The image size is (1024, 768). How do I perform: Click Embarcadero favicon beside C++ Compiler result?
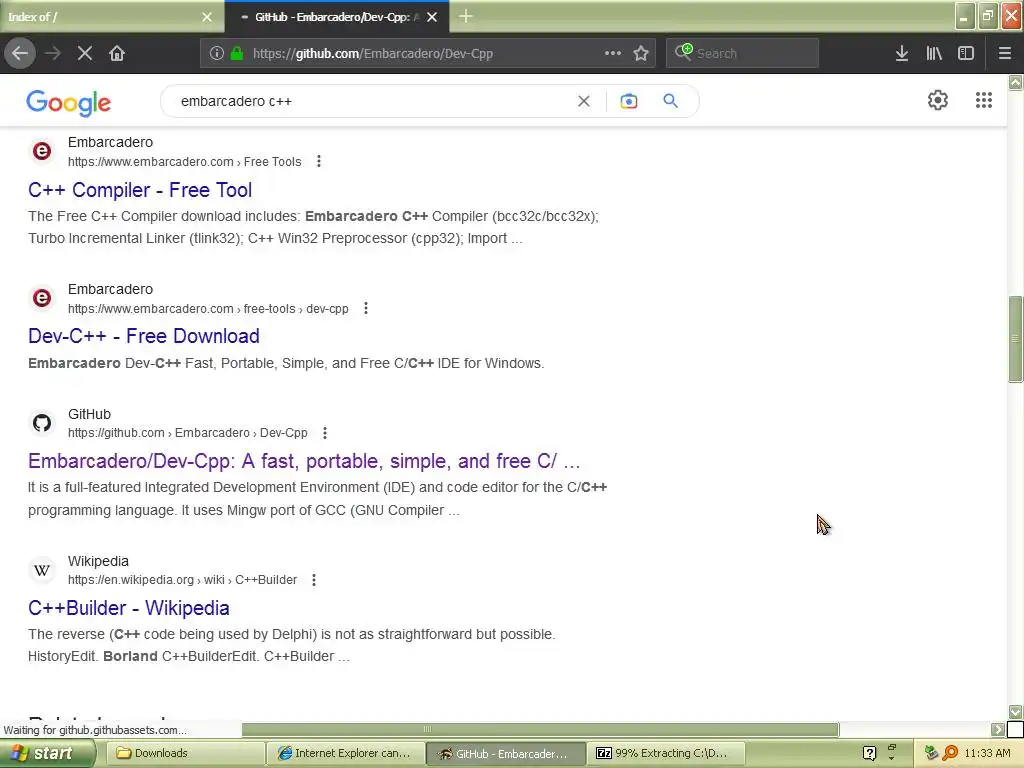coord(42,152)
